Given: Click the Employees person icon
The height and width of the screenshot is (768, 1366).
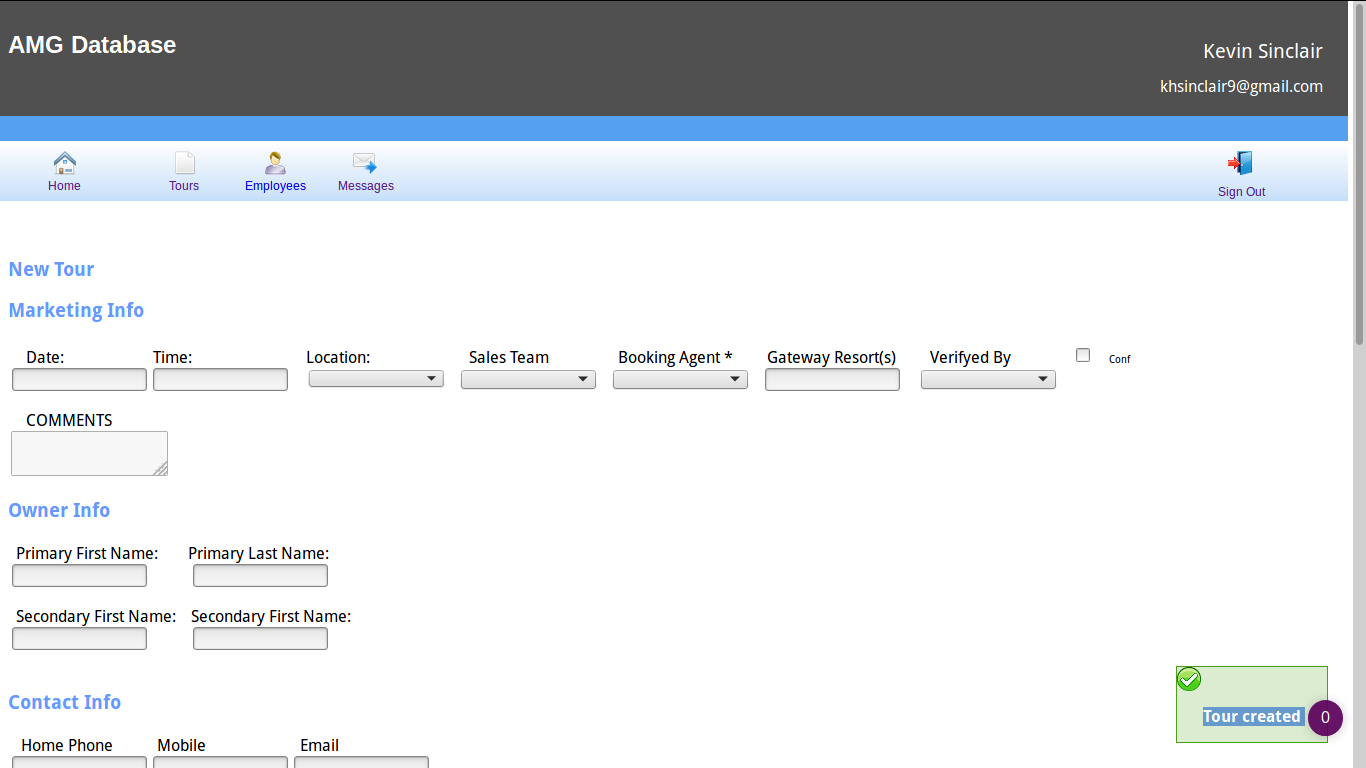Looking at the screenshot, I should point(275,163).
